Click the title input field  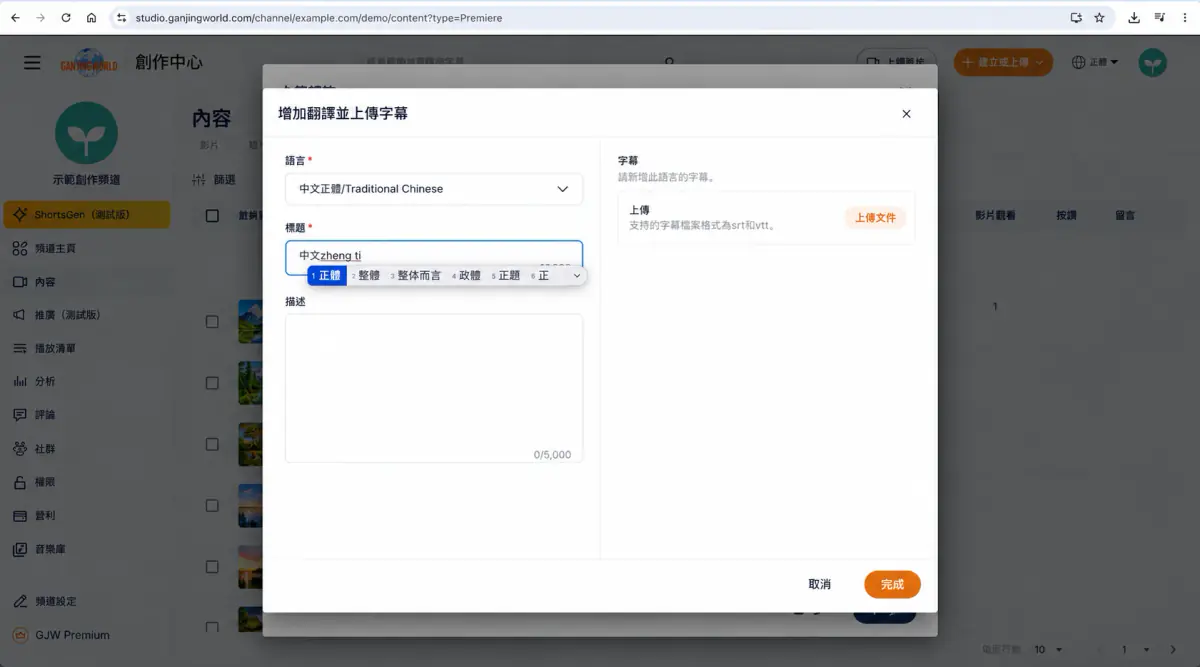click(x=434, y=256)
